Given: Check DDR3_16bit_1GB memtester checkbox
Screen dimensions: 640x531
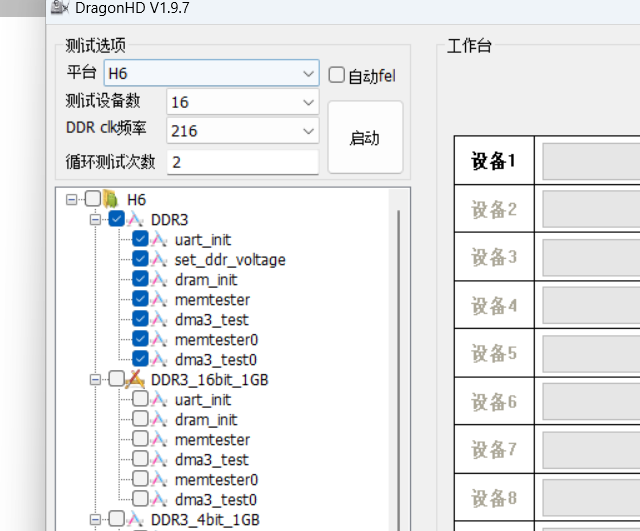Looking at the screenshot, I should point(140,439).
